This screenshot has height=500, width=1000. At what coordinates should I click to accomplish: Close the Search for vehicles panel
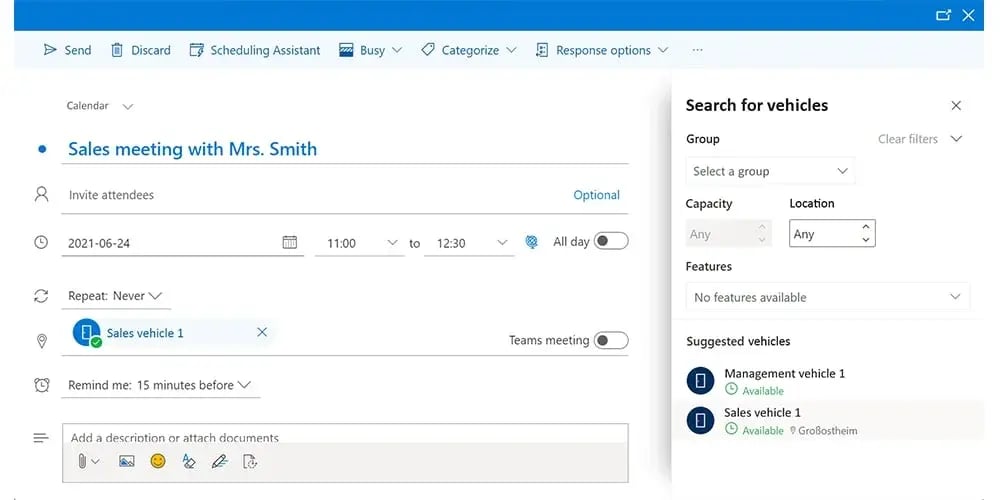(956, 105)
